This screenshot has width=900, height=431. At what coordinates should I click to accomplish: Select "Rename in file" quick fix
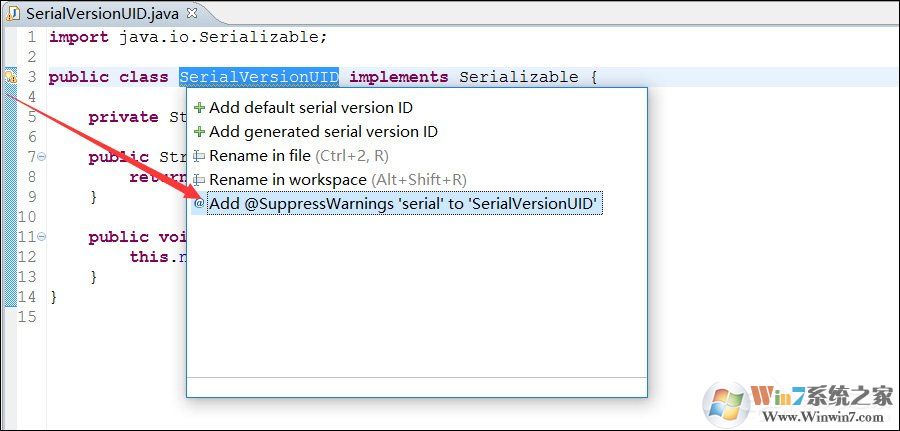(x=260, y=156)
